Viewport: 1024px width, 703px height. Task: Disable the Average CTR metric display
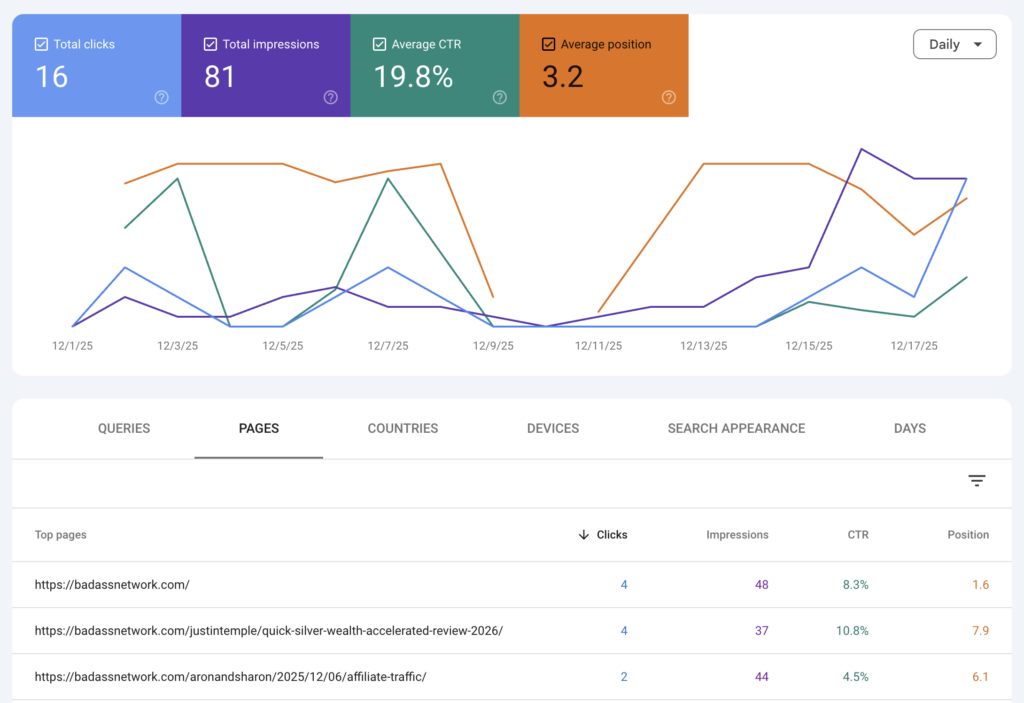(379, 43)
